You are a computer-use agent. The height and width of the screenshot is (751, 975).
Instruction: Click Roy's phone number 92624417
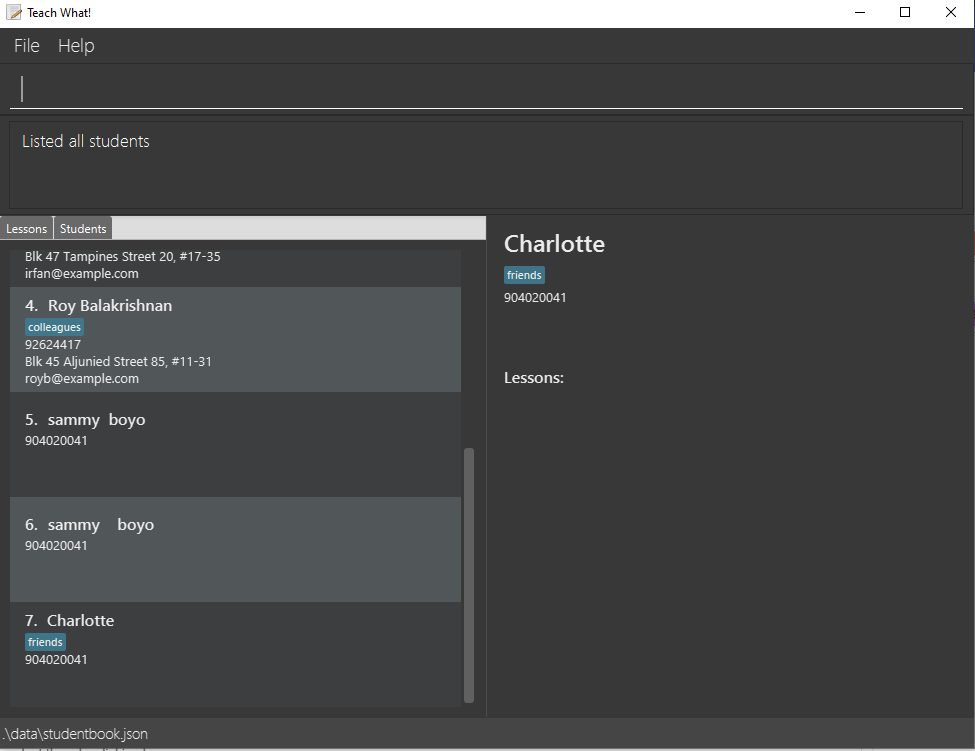(x=53, y=344)
